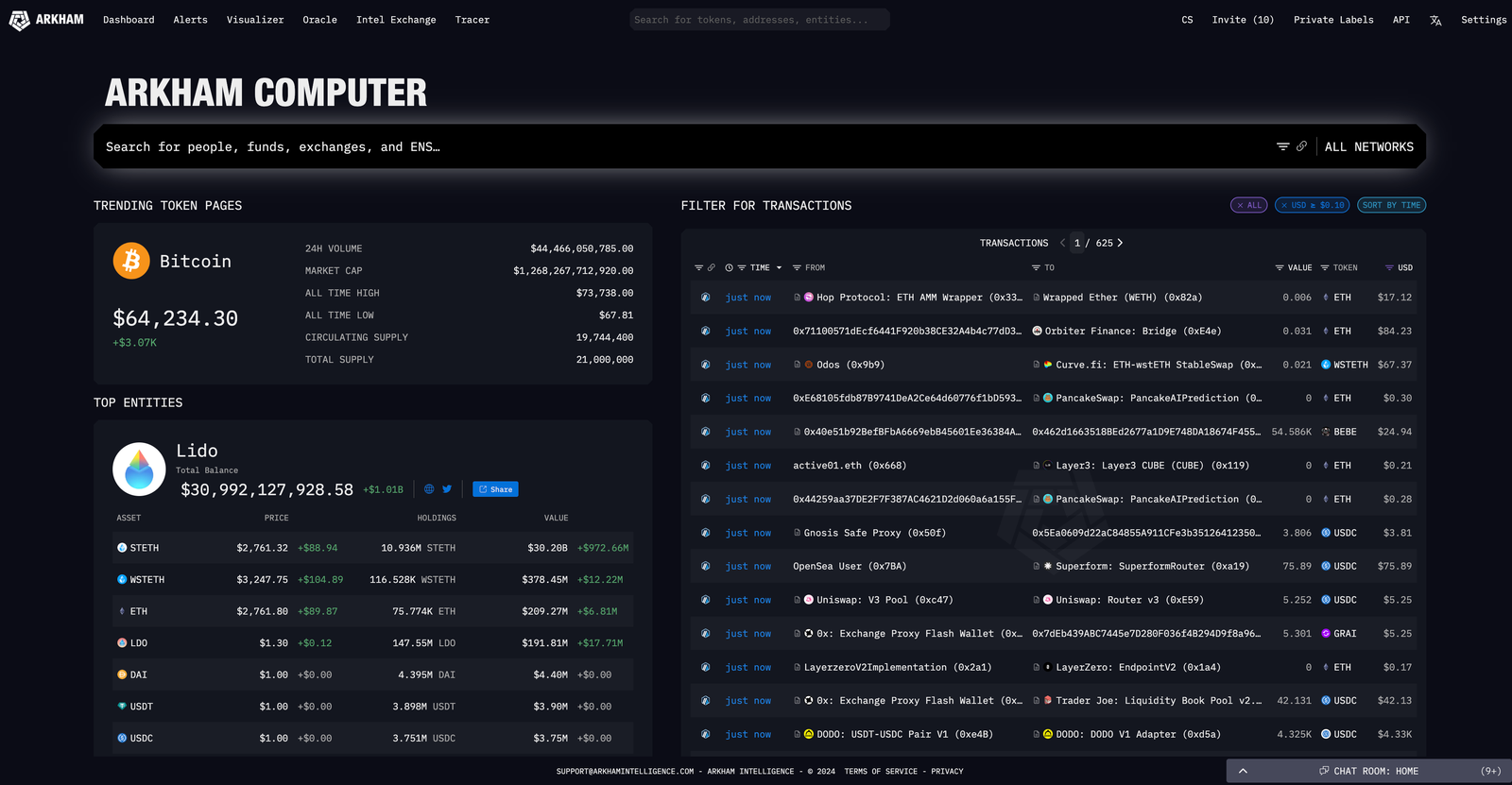Expand the Time column sort arrow
This screenshot has width=1512, height=785.
tap(779, 268)
